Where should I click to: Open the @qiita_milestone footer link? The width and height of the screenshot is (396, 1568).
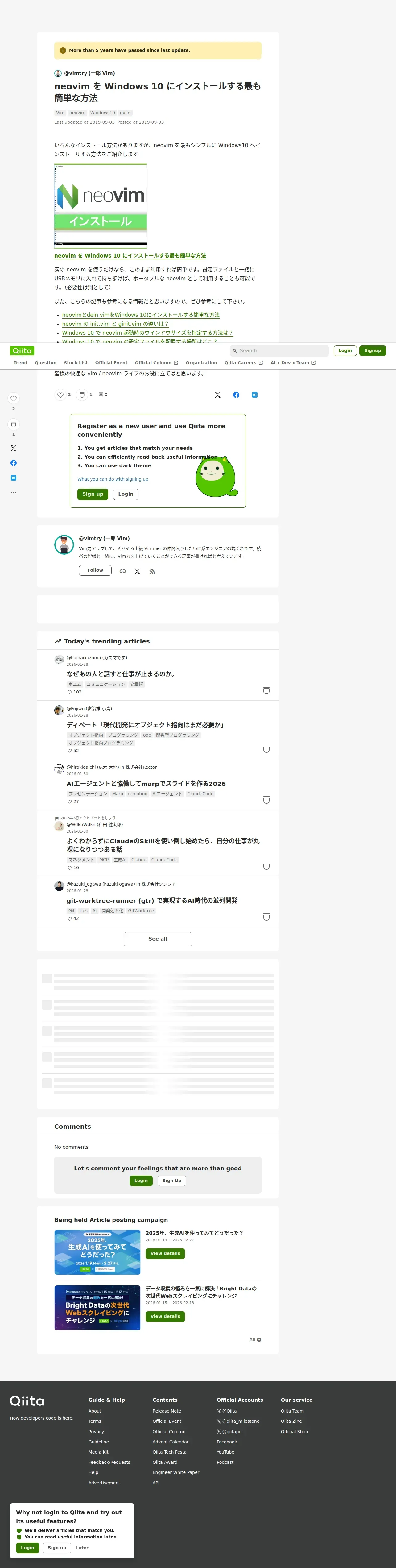238,1421
